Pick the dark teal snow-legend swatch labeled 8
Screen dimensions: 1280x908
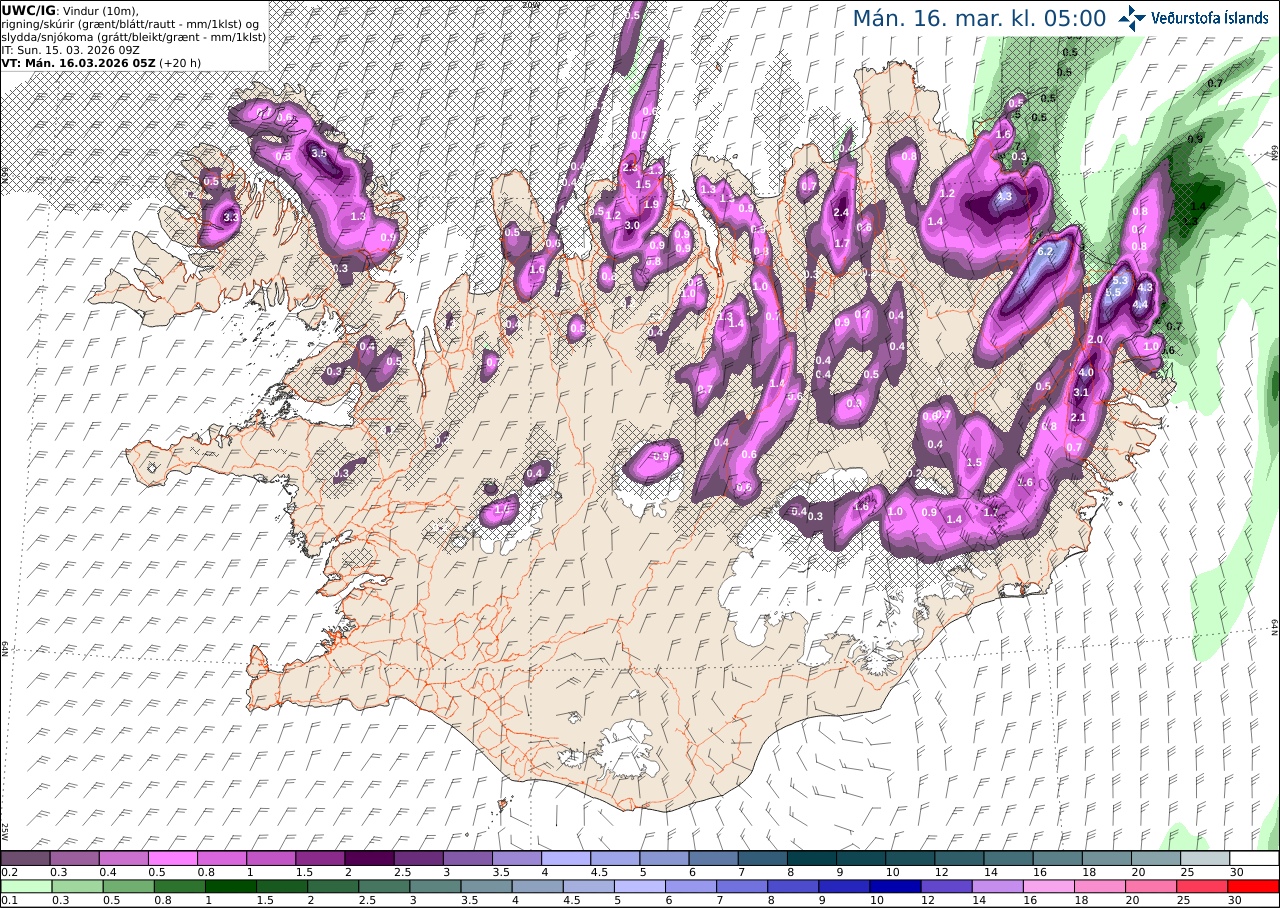[x=812, y=858]
